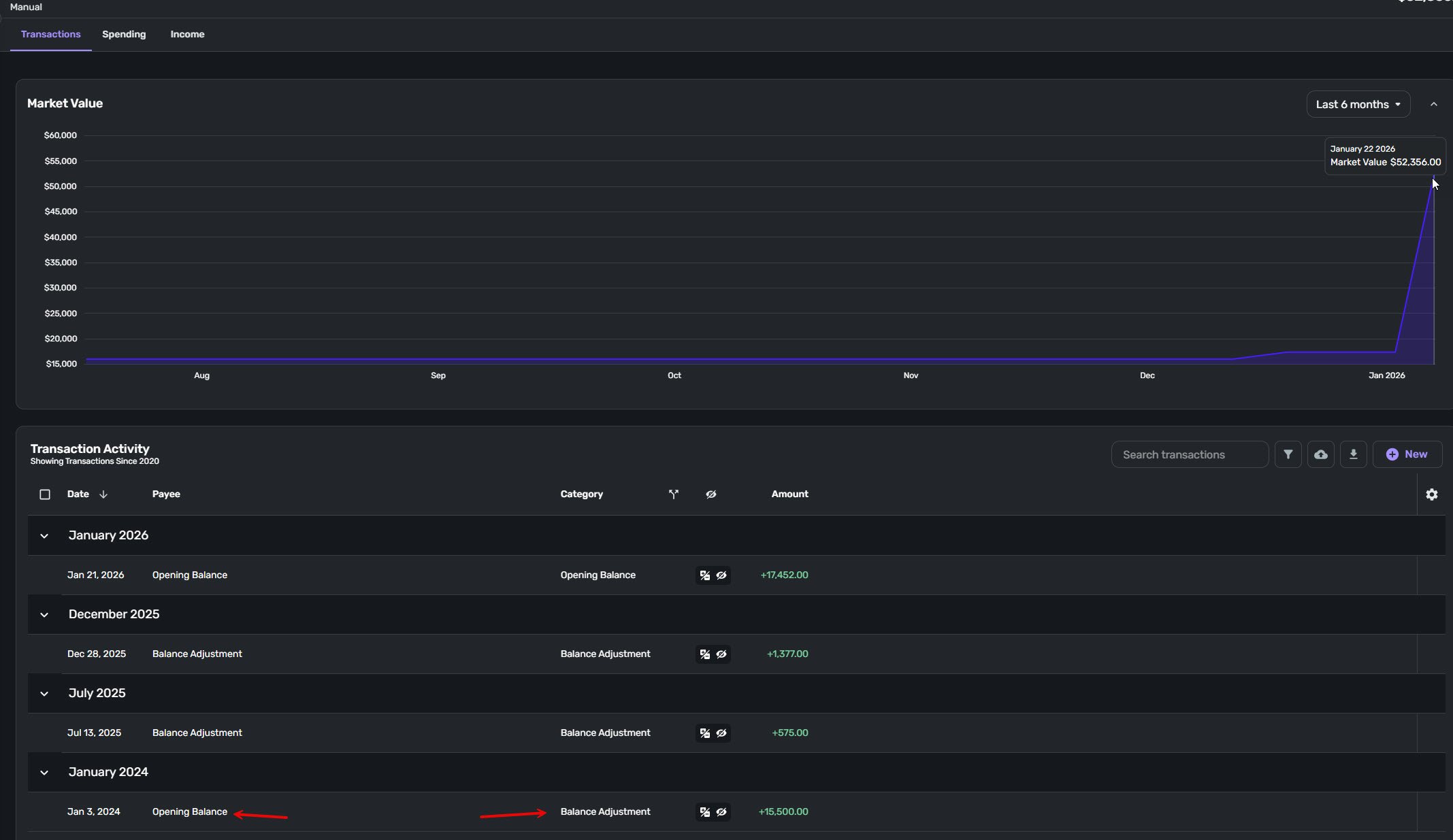Toggle hidden eye on Jul 13, 2025 row
Screen dimensions: 1453x840
721,733
